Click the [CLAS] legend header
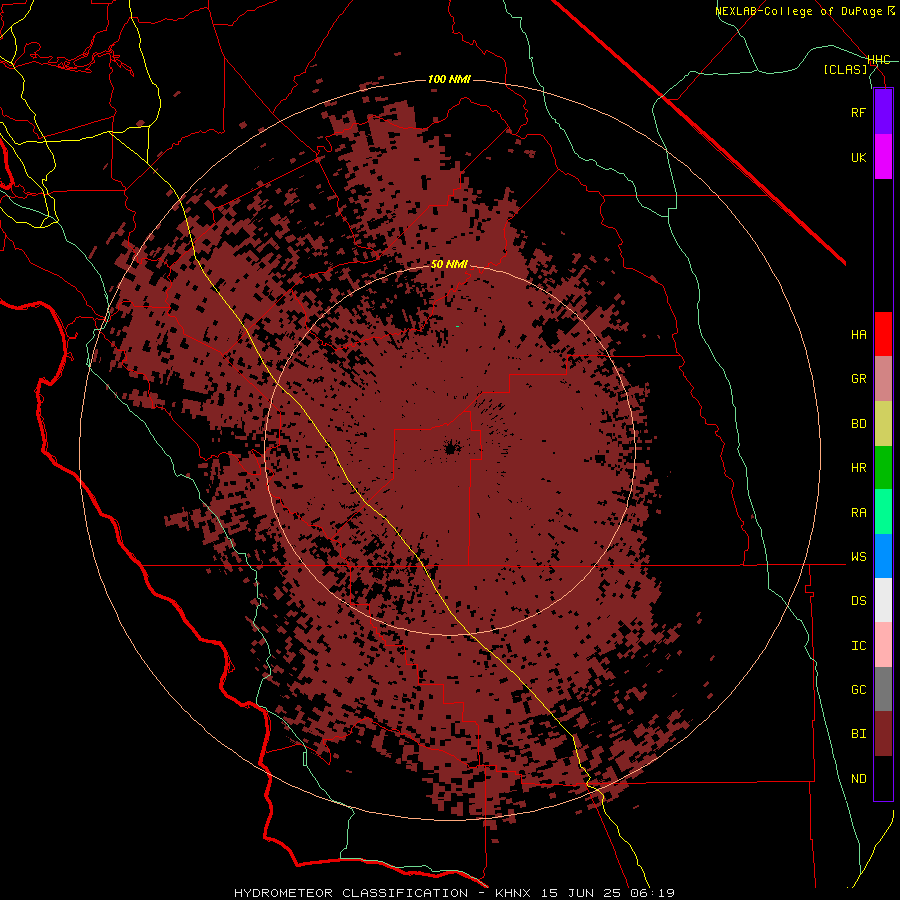 [x=845, y=70]
